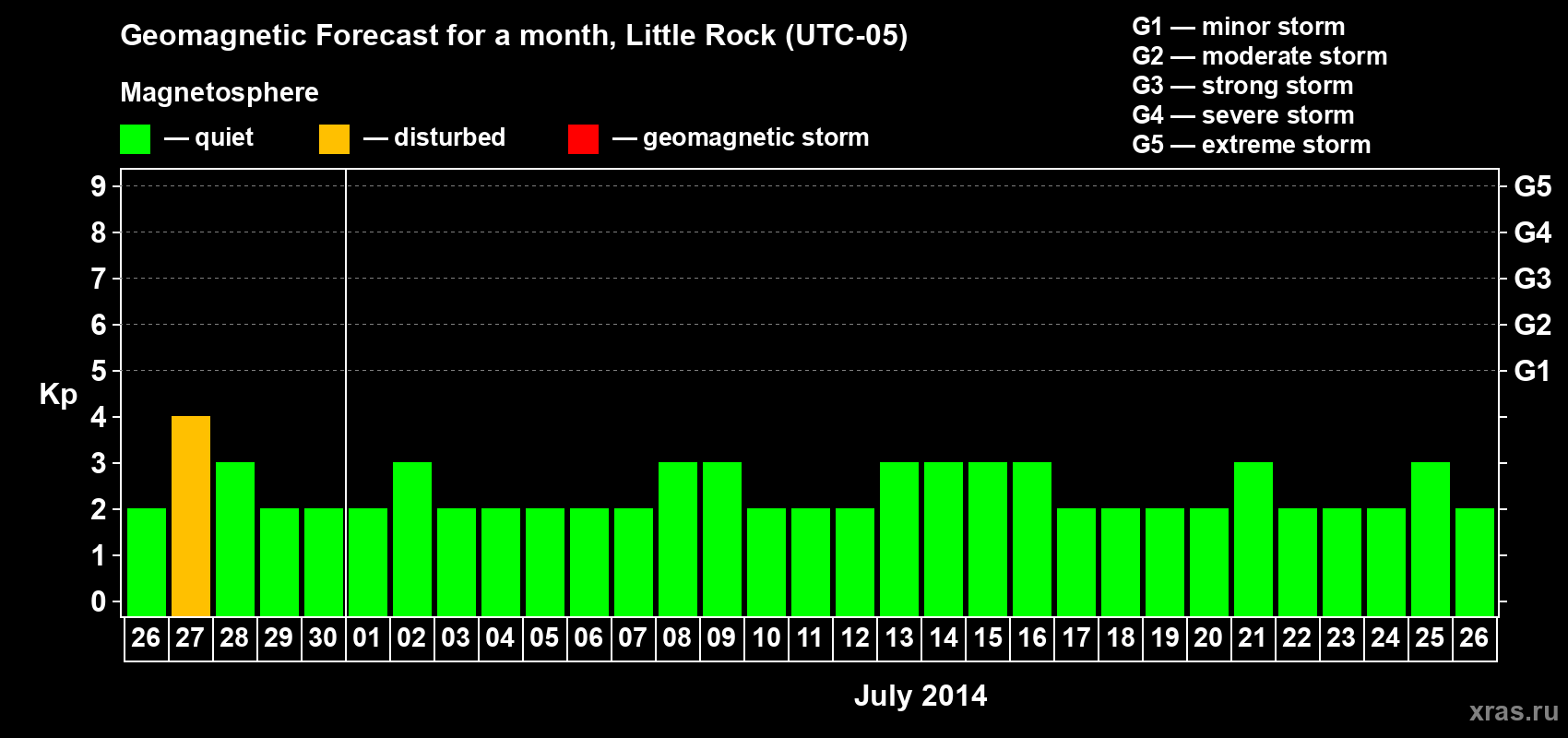This screenshot has width=1568, height=738.
Task: Click the 'disturbed' legend label
Action: 449,137
